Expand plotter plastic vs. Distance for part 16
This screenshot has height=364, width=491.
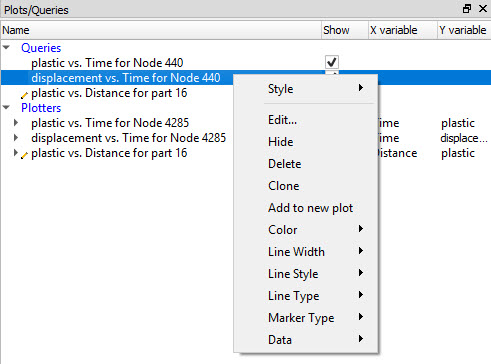coord(16,153)
